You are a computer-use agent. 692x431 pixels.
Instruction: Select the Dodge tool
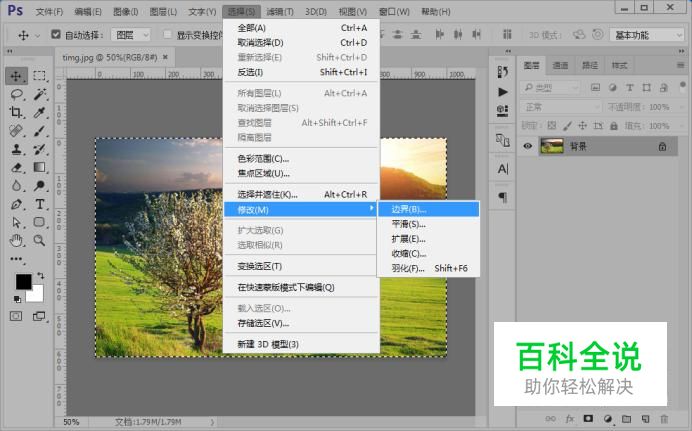39,186
